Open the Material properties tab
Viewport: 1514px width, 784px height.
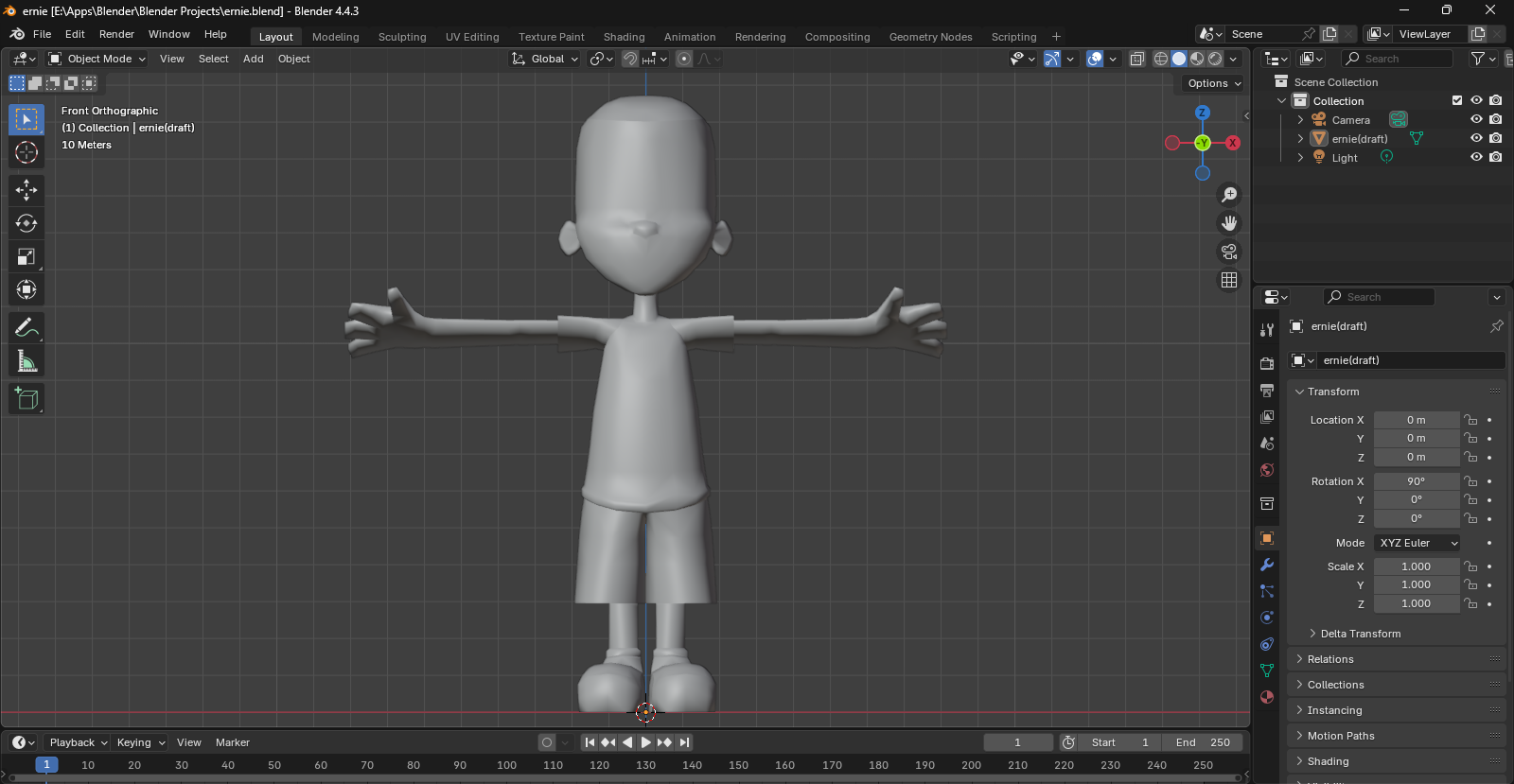[1267, 697]
